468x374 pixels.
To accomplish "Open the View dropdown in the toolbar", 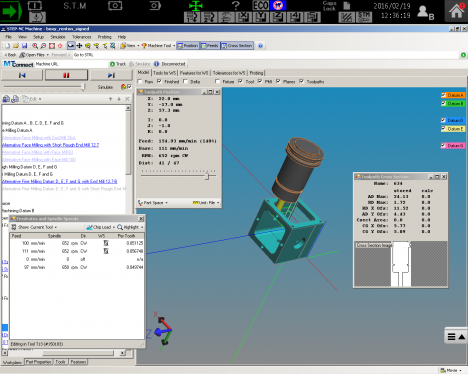I will pos(129,46).
